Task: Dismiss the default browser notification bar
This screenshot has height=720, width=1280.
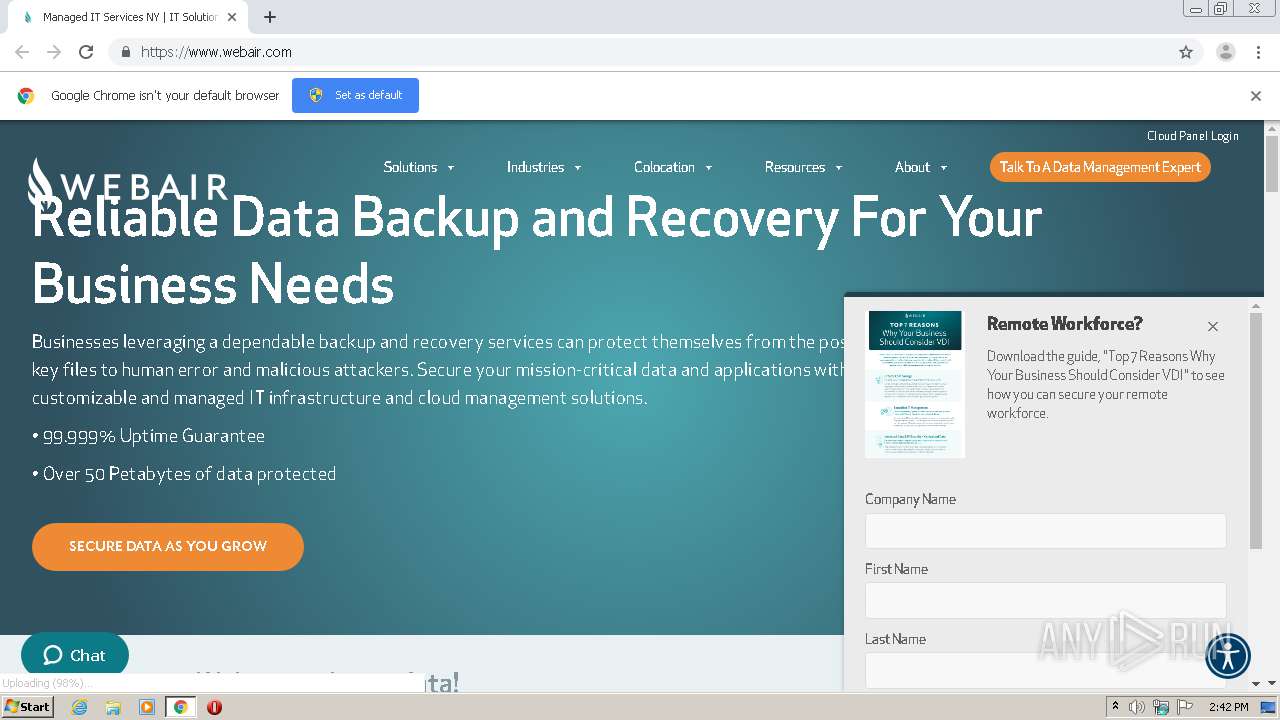Action: click(x=1256, y=96)
